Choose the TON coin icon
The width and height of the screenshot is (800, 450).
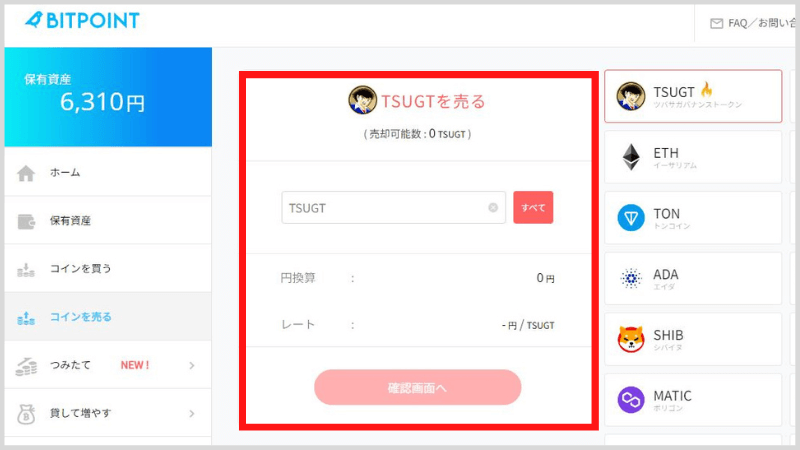(631, 217)
